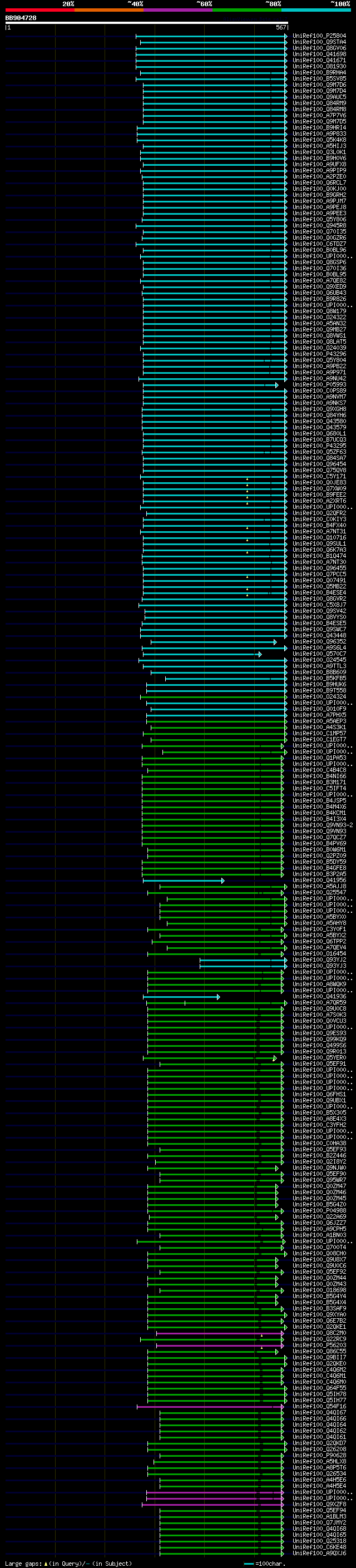This screenshot has height=1568, width=356.
Task: Click the Large gaps legend text
Action: point(68,1564)
